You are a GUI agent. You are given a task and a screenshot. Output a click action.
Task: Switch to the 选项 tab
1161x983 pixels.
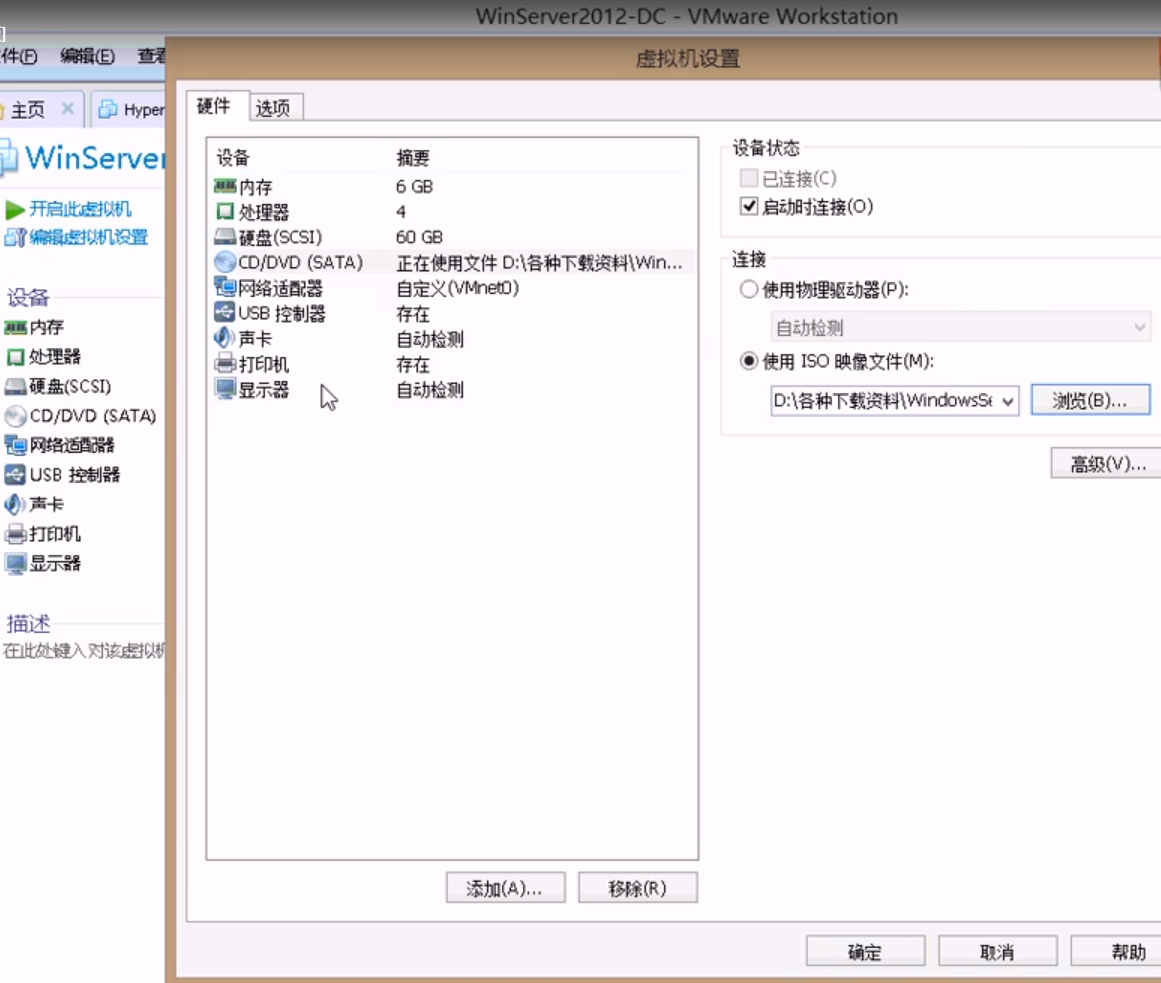tap(273, 105)
